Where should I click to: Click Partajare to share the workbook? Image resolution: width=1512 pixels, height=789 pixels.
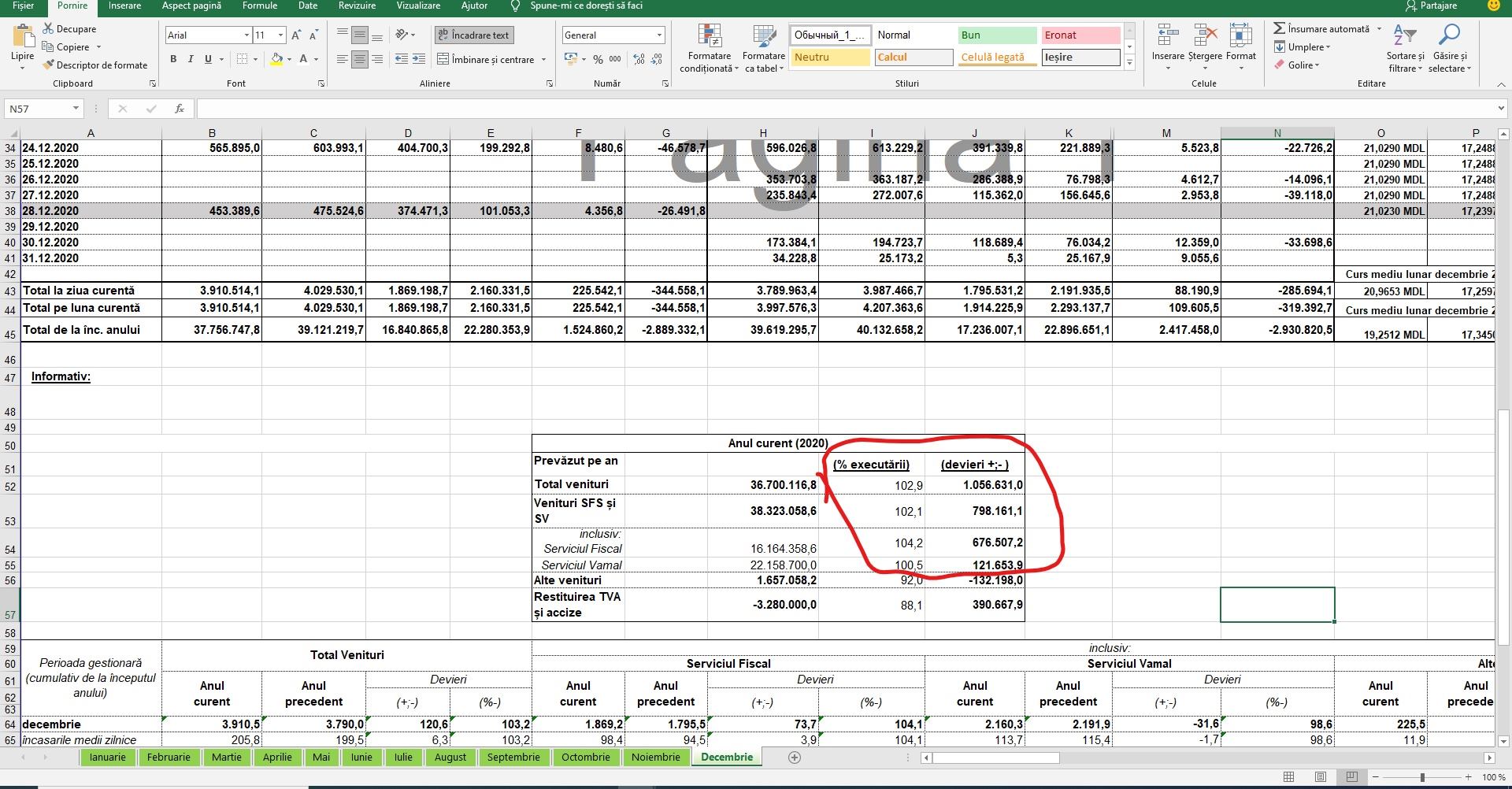[1432, 6]
